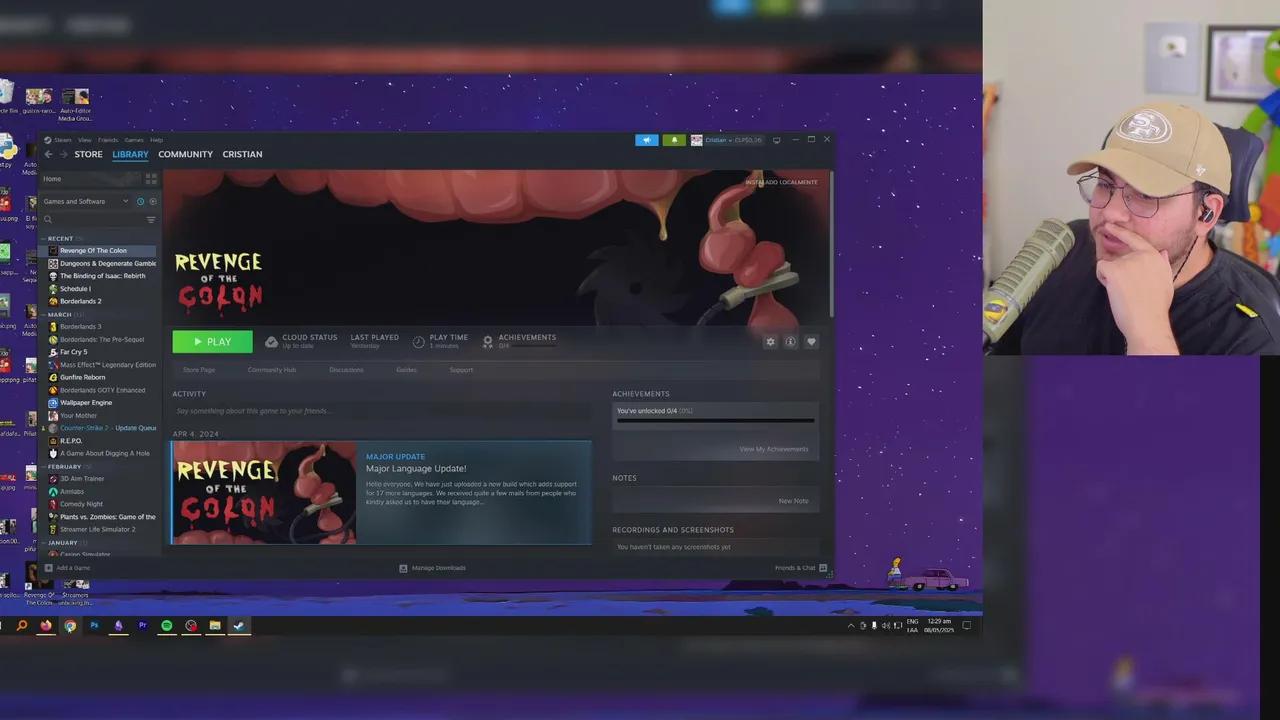Add Revenge Of The Colon to favorites heart
The image size is (1280, 720).
[x=811, y=342]
